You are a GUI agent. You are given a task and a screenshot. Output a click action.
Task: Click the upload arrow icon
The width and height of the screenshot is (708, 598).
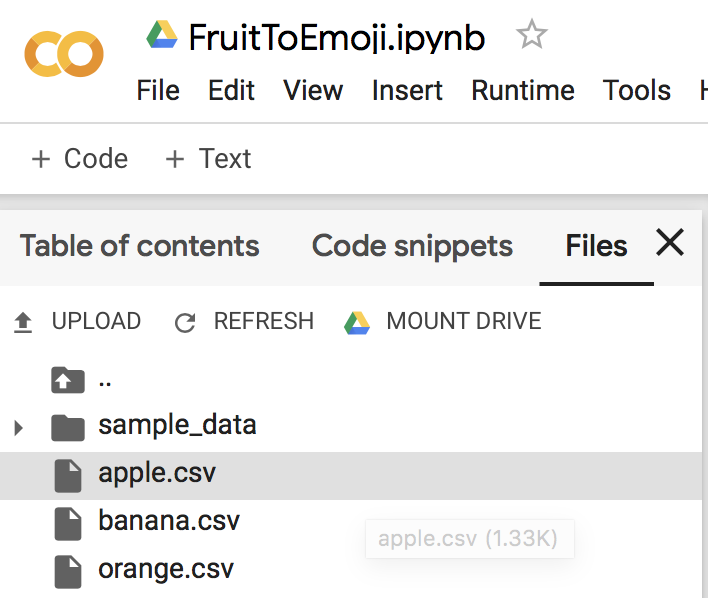point(22,322)
